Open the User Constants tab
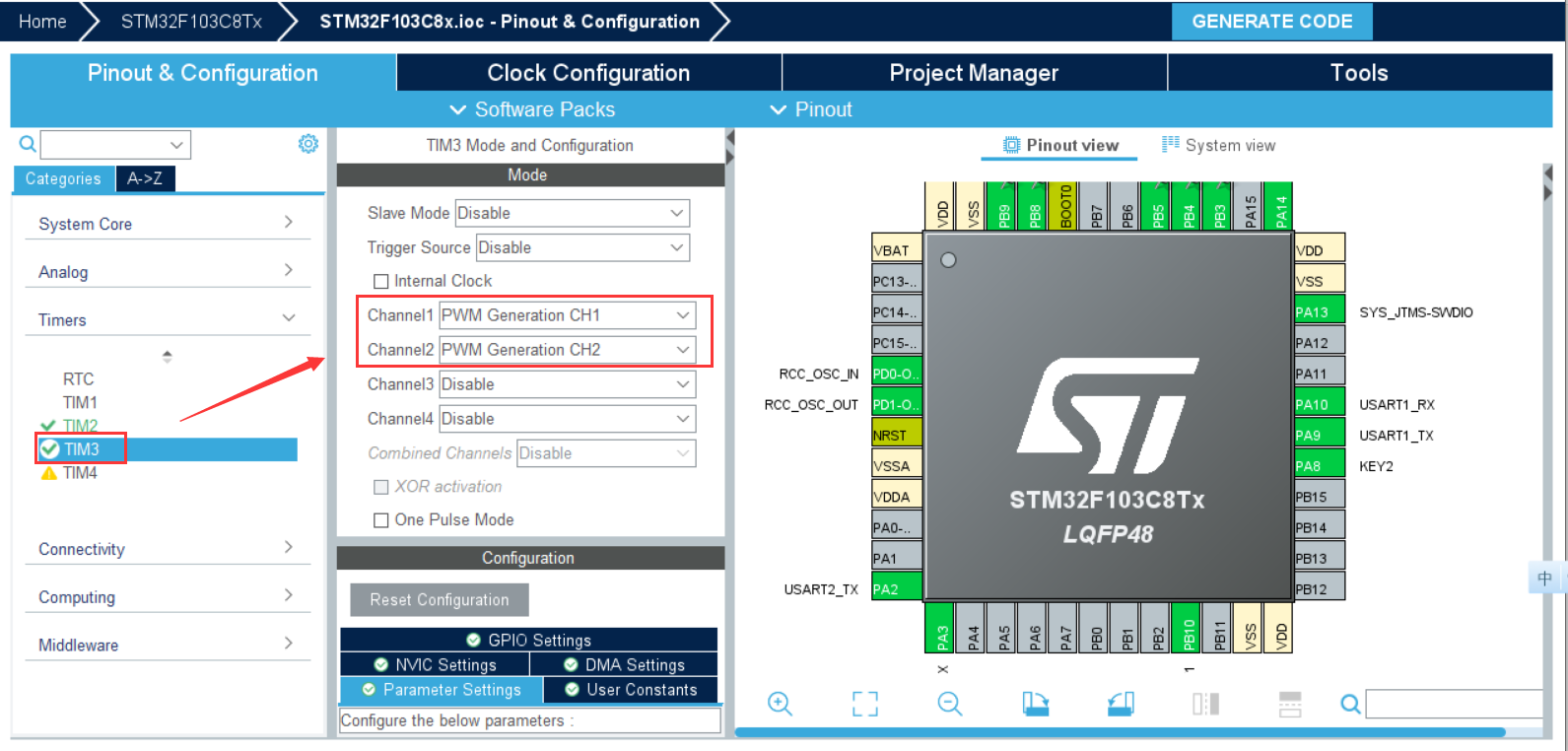This screenshot has width=1568, height=751. pos(631,690)
